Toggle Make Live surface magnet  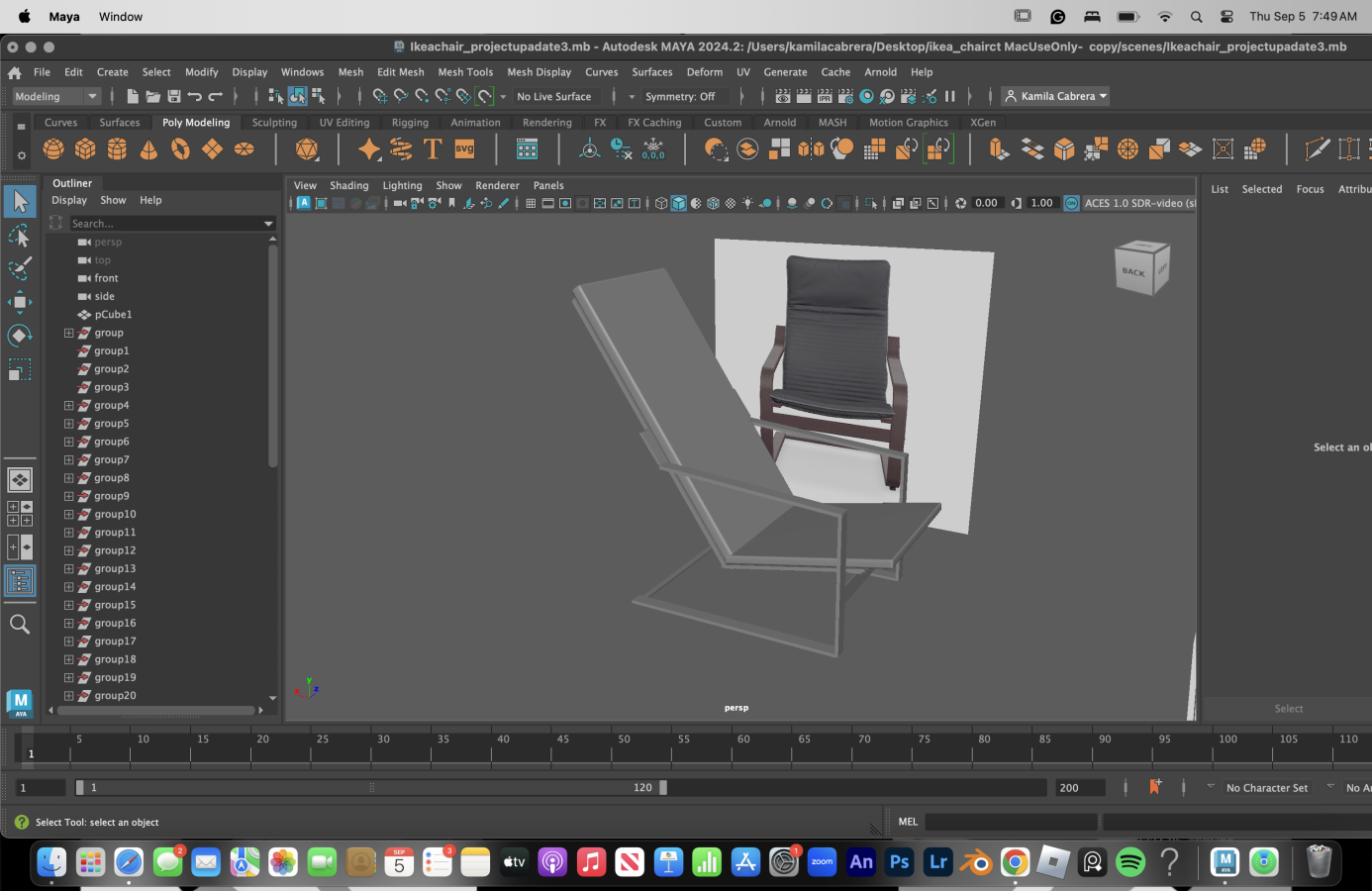click(x=485, y=96)
